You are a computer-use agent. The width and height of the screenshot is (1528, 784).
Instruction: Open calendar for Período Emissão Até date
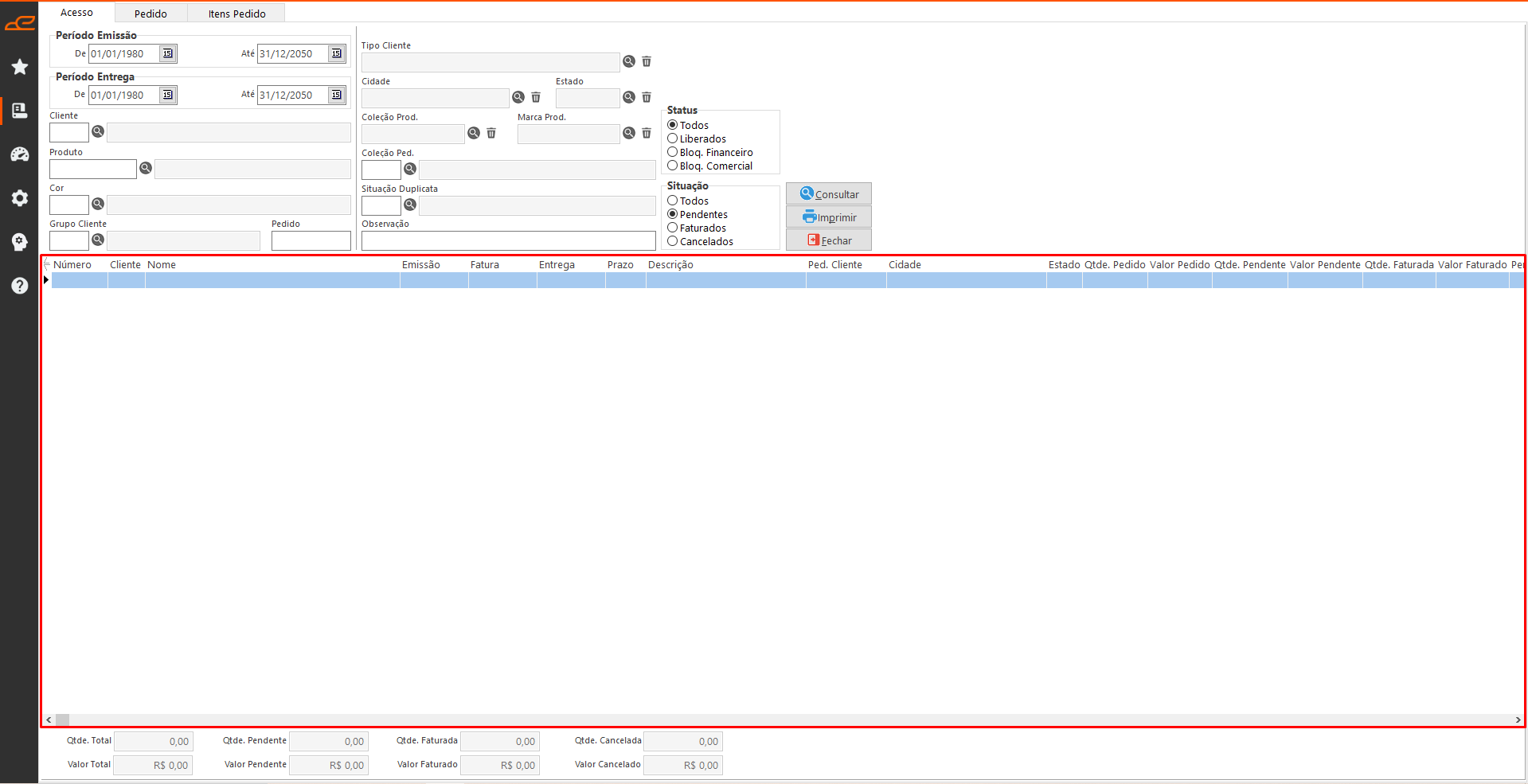[337, 53]
